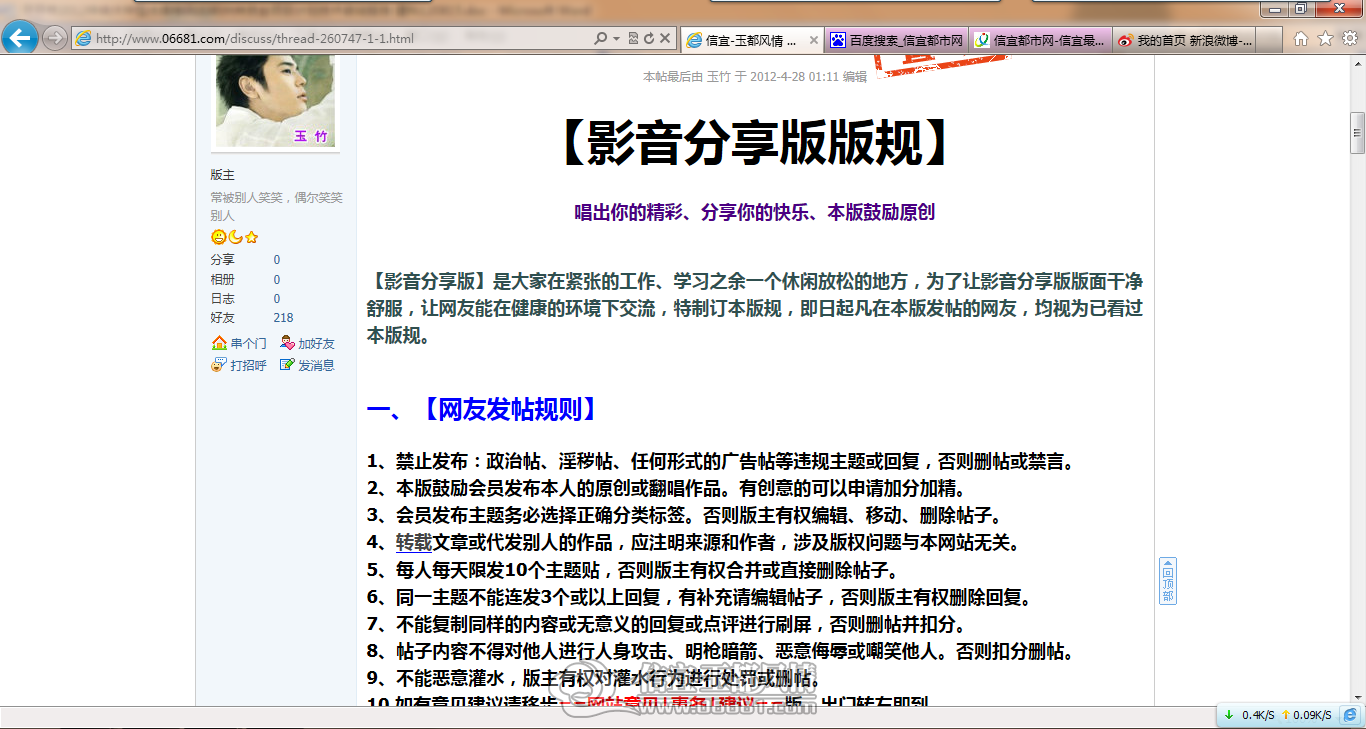Image resolution: width=1366 pixels, height=729 pixels.
Task: Click the sun rank icon under the signature
Action: click(218, 237)
